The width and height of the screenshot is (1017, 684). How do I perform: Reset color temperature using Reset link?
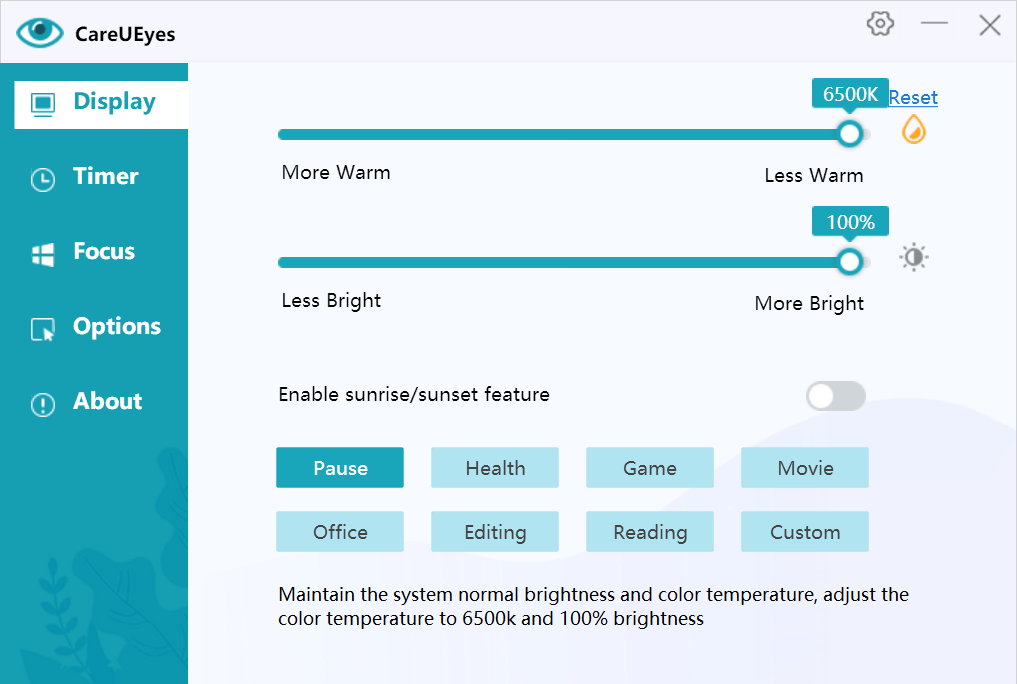(913, 98)
